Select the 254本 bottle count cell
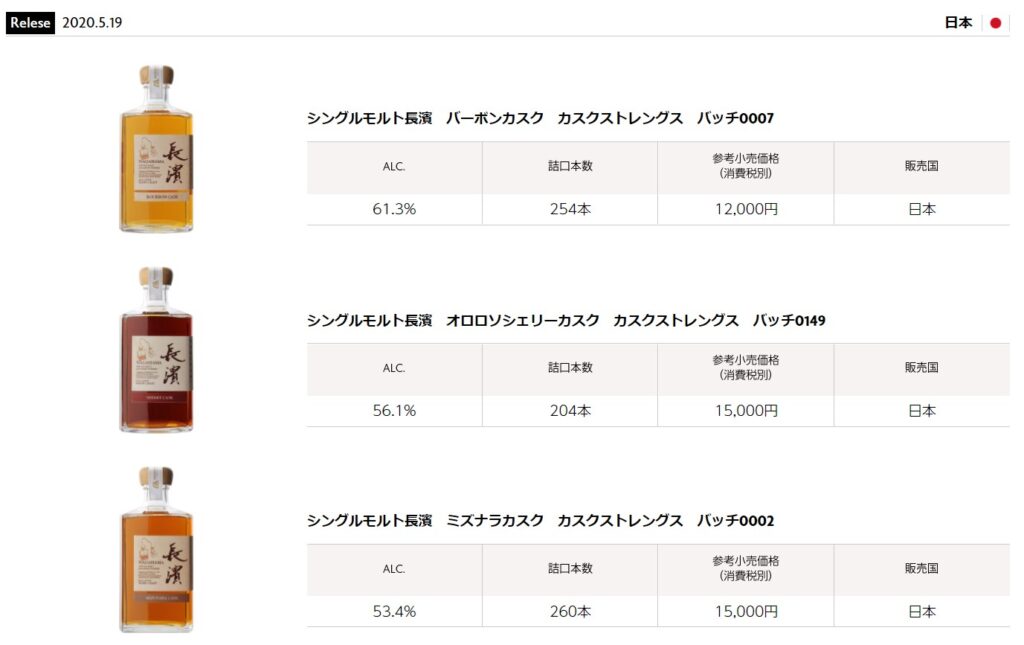Image resolution: width=1024 pixels, height=645 pixels. click(x=570, y=209)
